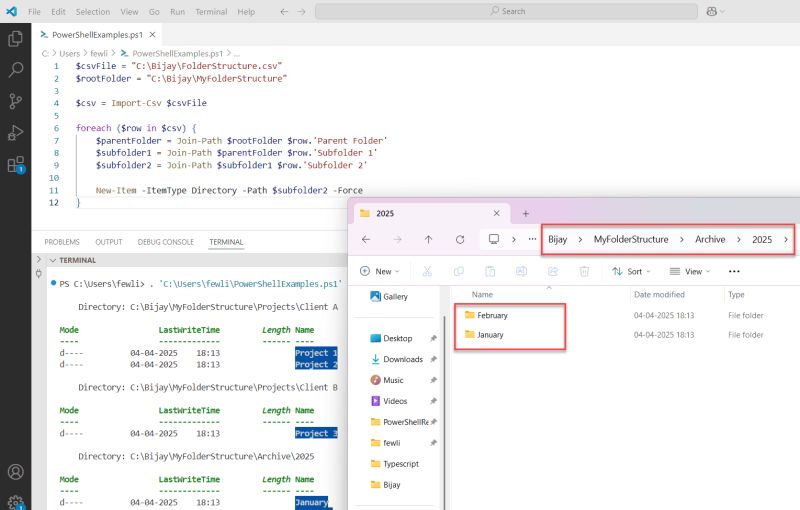Open the New dropdown in File Explorer

380,271
